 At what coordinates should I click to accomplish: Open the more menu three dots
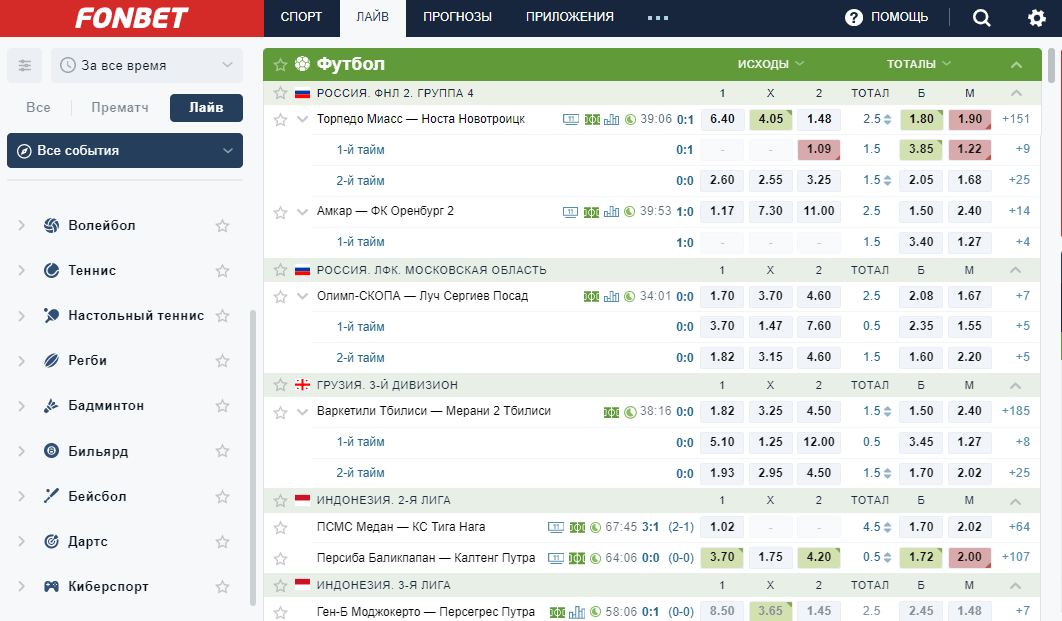[658, 18]
